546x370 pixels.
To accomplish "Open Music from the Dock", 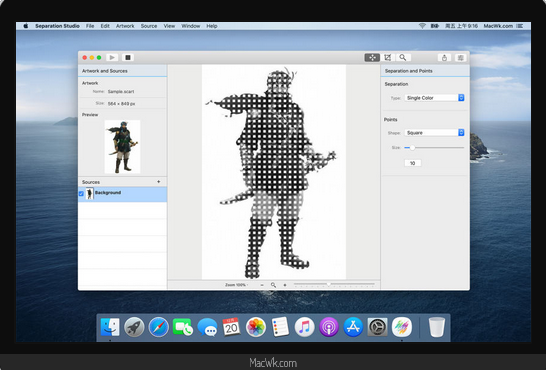I will tap(305, 327).
